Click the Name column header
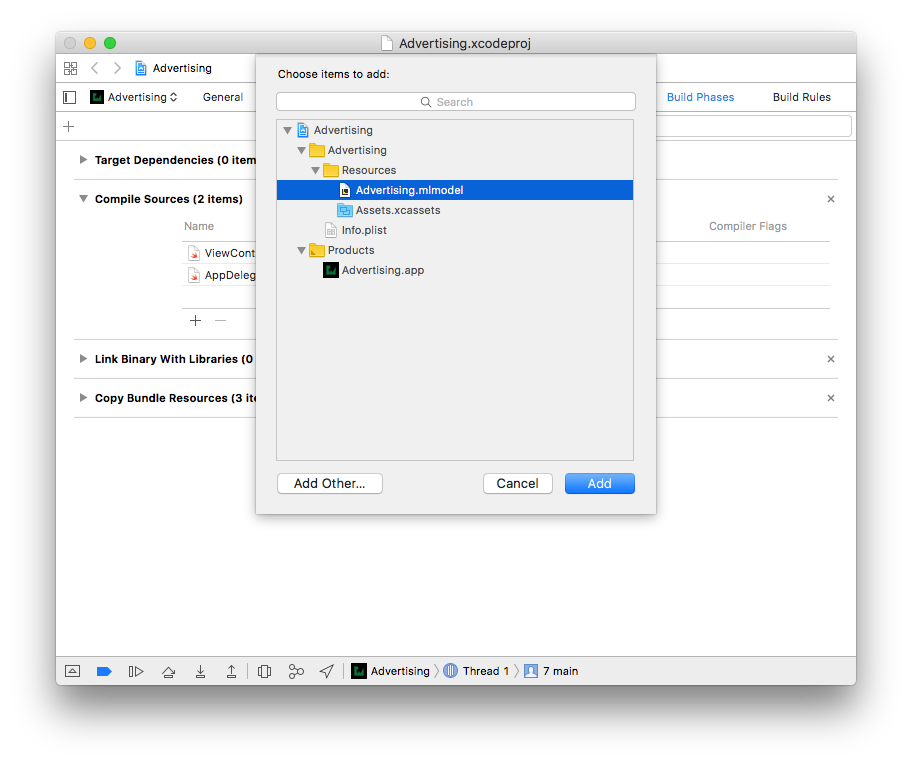The width and height of the screenshot is (912, 765). (199, 226)
